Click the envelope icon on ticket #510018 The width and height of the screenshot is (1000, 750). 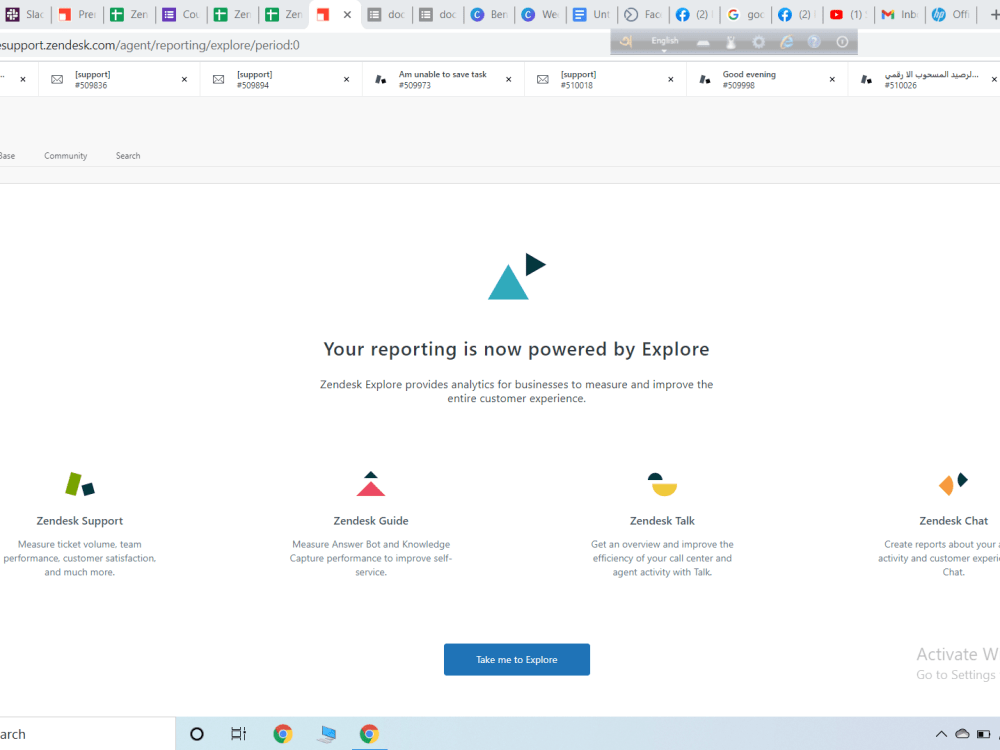[543, 80]
